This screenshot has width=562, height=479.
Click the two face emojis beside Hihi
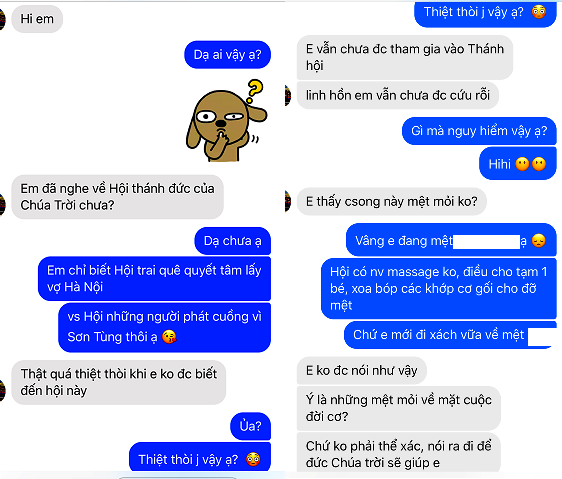530,164
